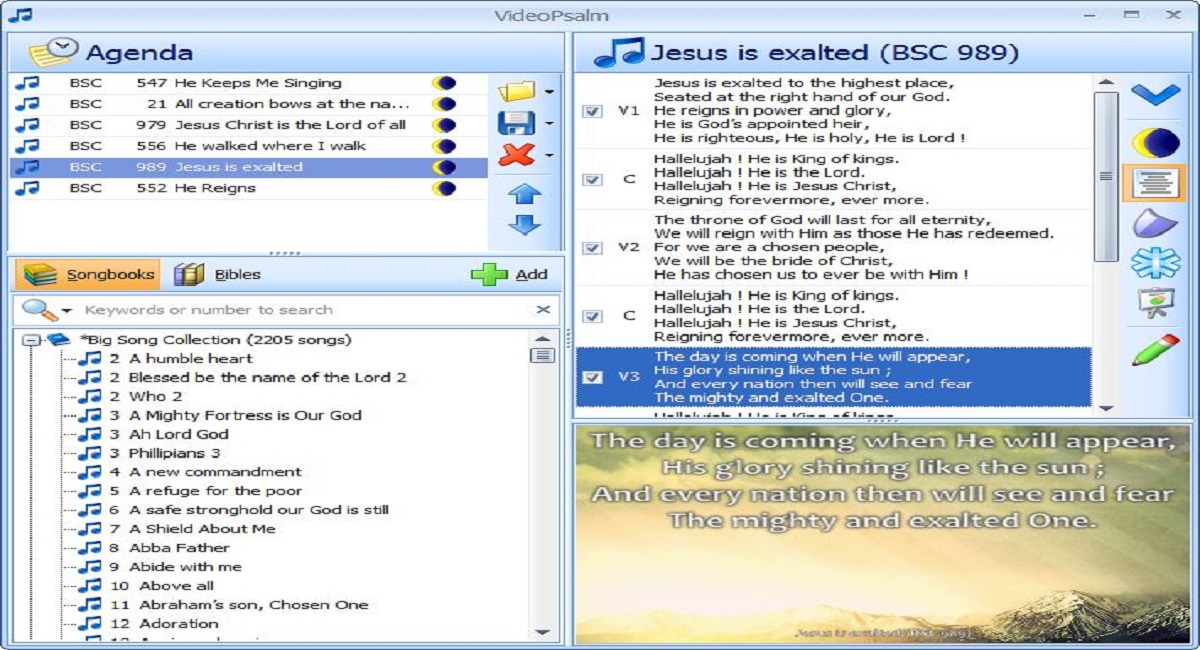The width and height of the screenshot is (1200, 650).
Task: Select agenda item 552 He Reigns
Action: click(x=249, y=188)
